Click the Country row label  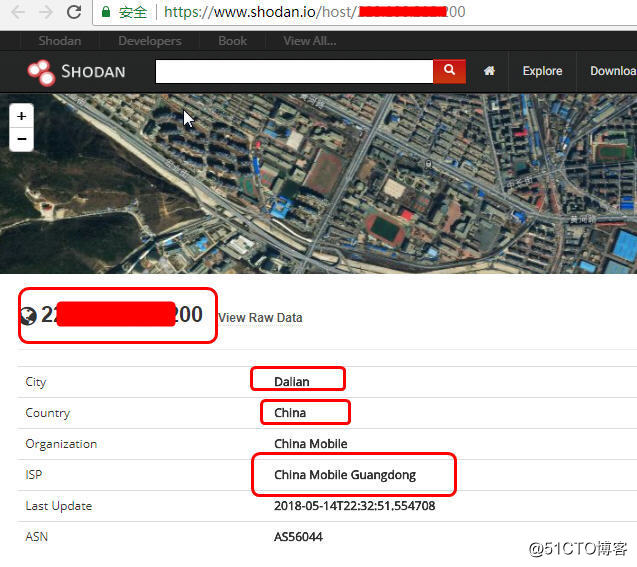48,413
